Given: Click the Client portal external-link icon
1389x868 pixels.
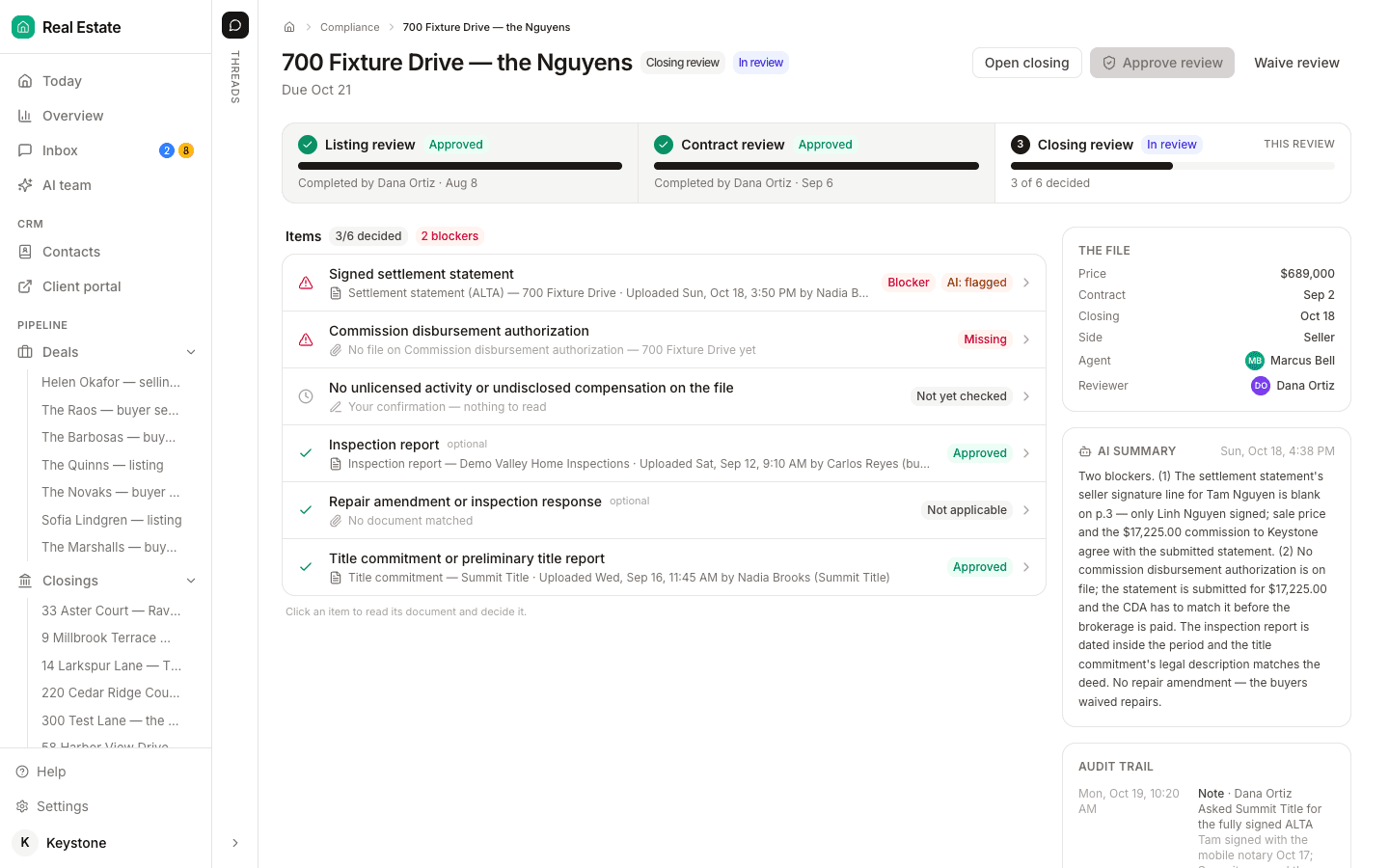Looking at the screenshot, I should [25, 286].
